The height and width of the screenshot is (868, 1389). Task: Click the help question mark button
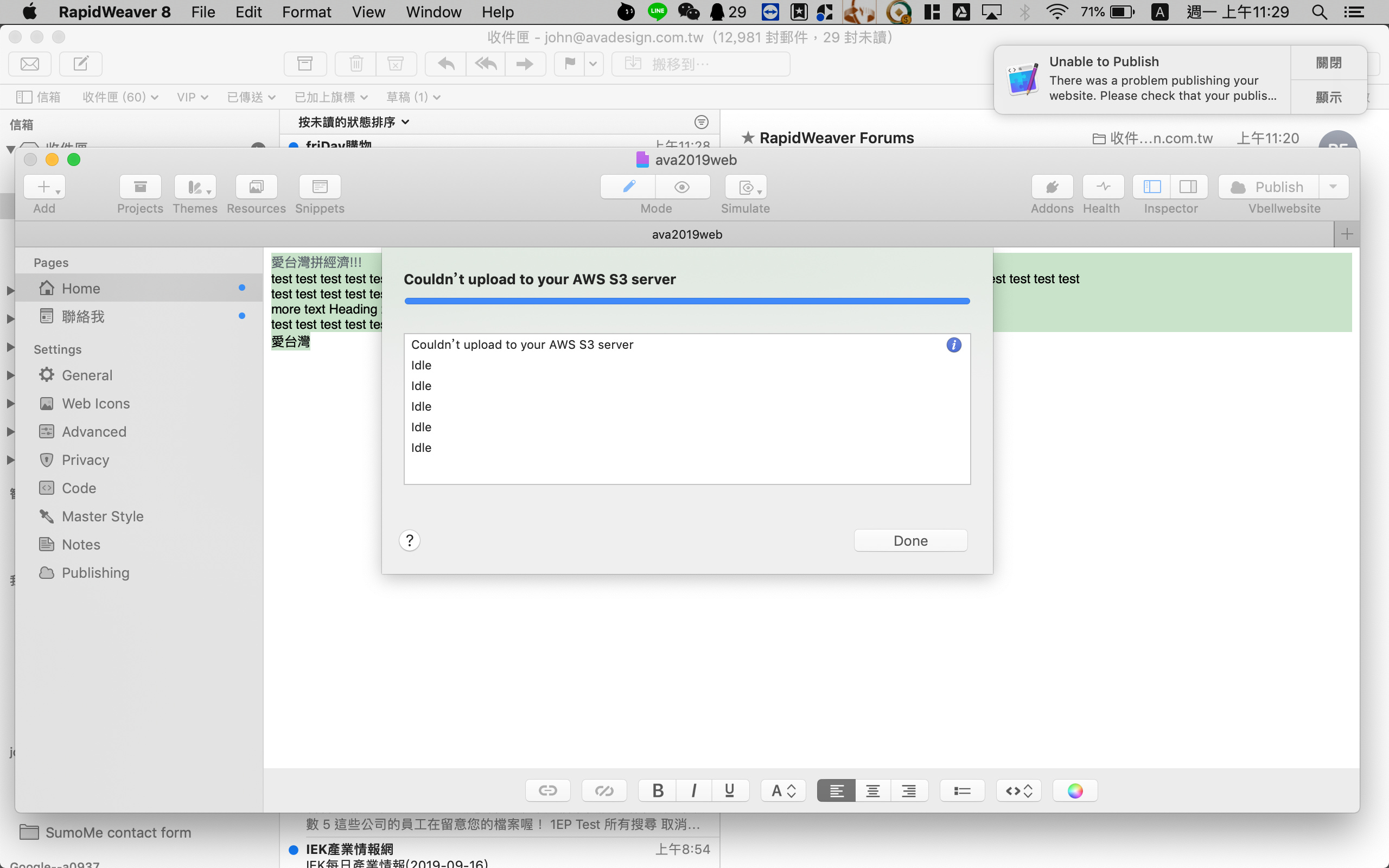pyautogui.click(x=409, y=540)
